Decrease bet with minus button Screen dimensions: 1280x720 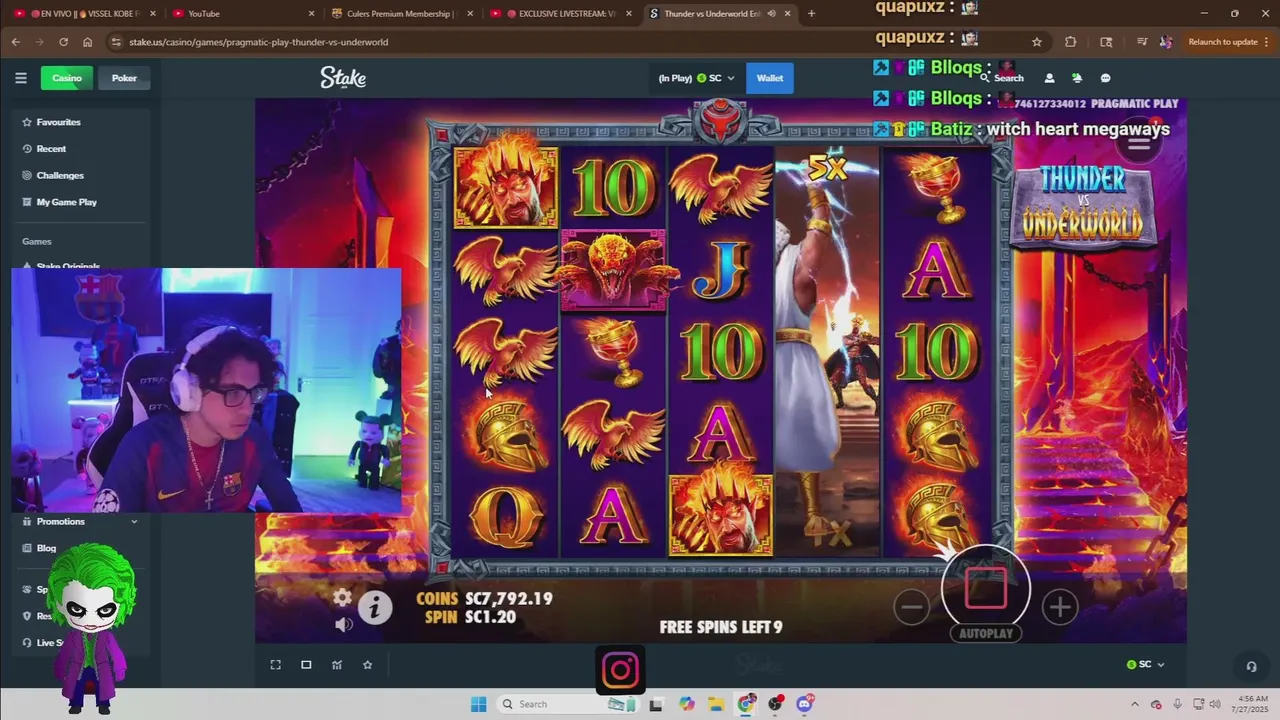coord(911,606)
